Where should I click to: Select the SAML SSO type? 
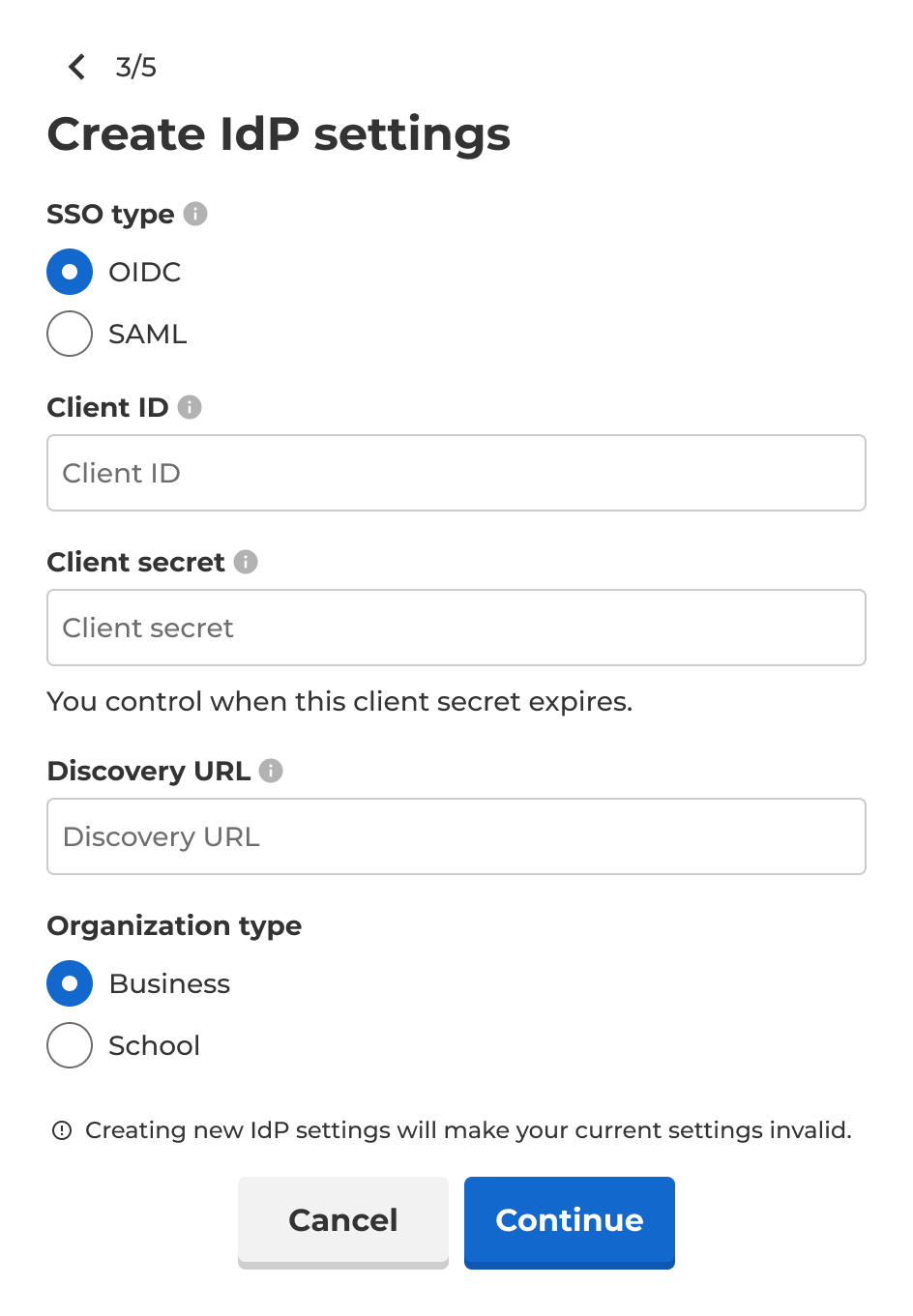(x=69, y=334)
